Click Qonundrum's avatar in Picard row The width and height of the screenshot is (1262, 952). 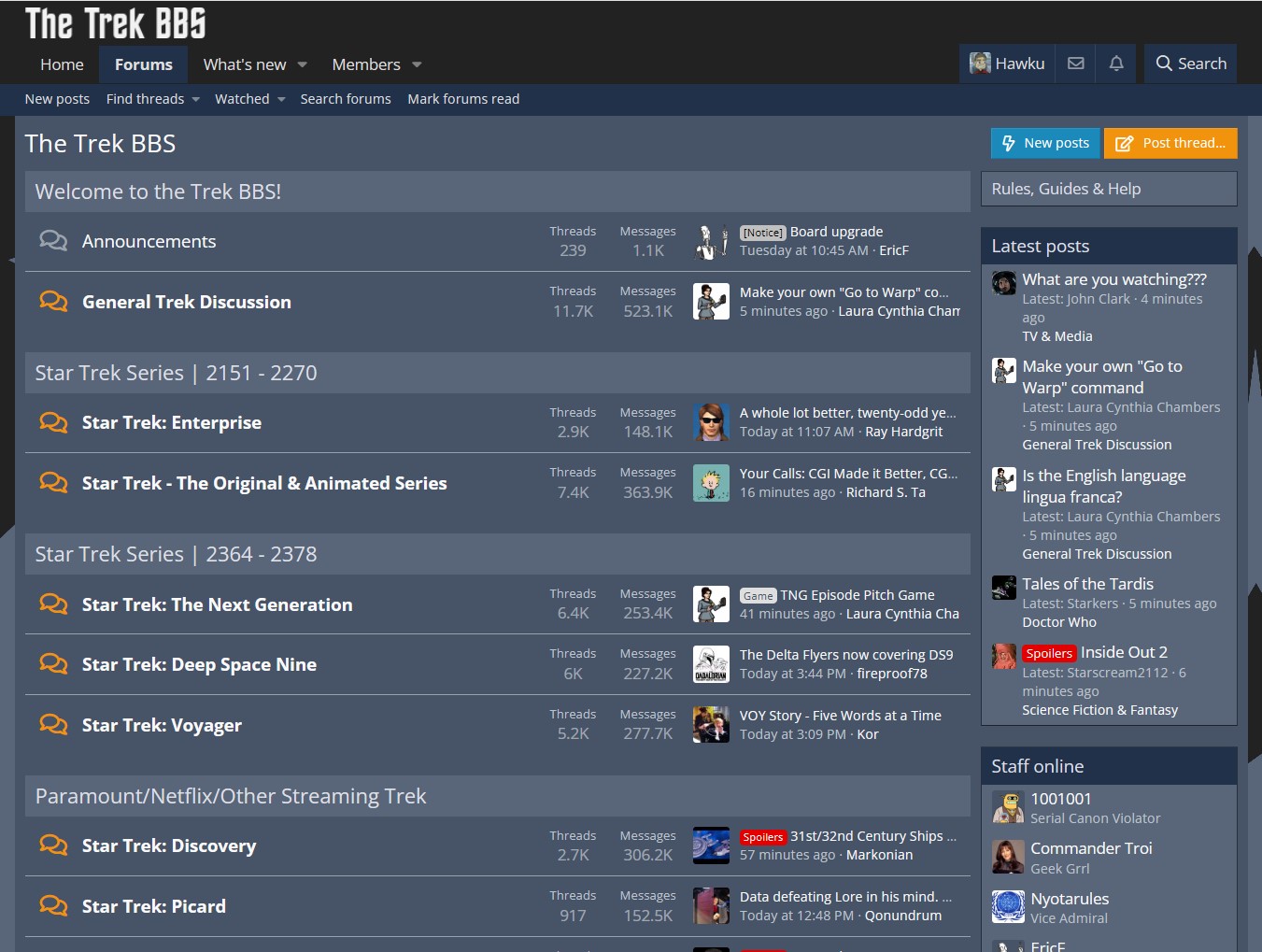(x=711, y=906)
